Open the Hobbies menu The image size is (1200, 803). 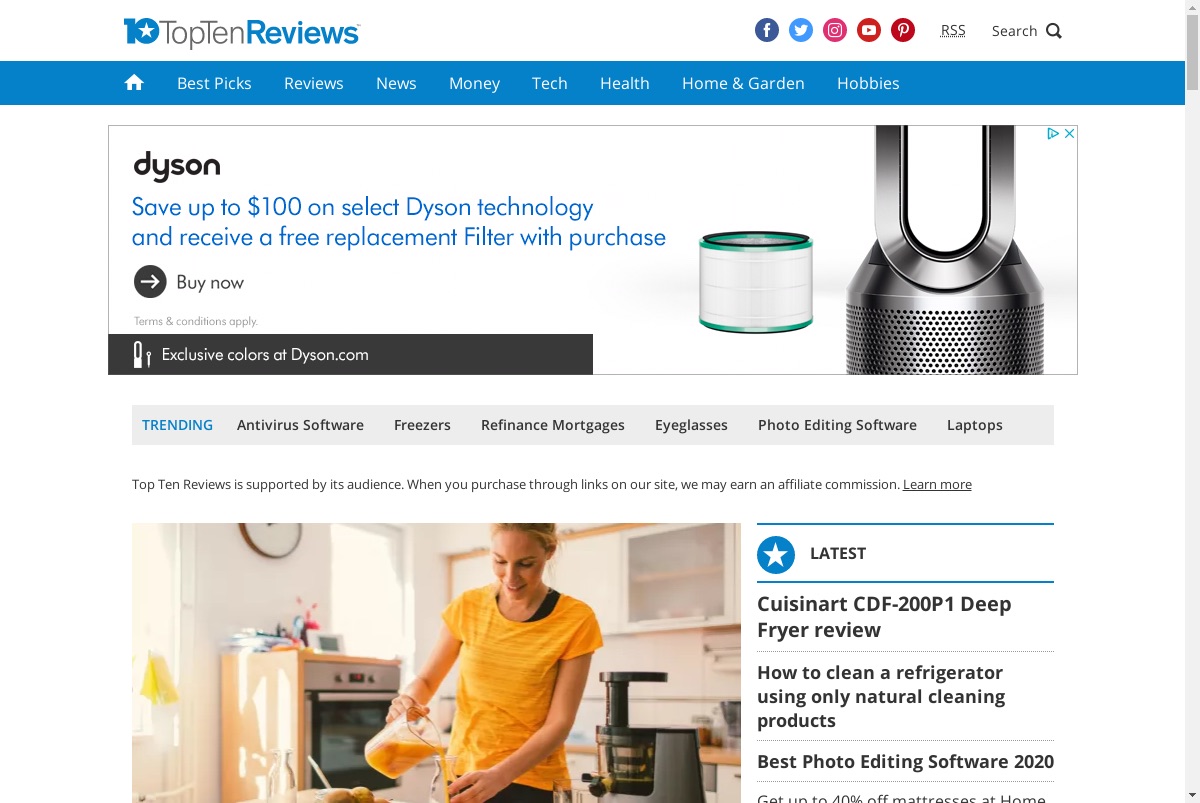tap(868, 83)
